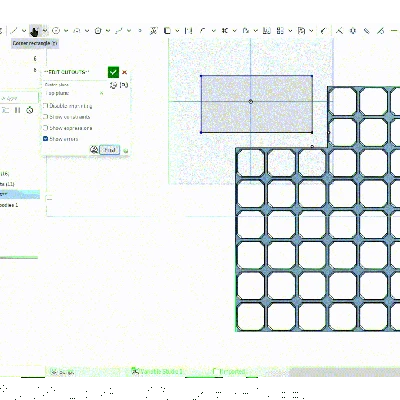Open the Linear pattern dropdown arrow
The image size is (400, 400).
tap(290, 31)
